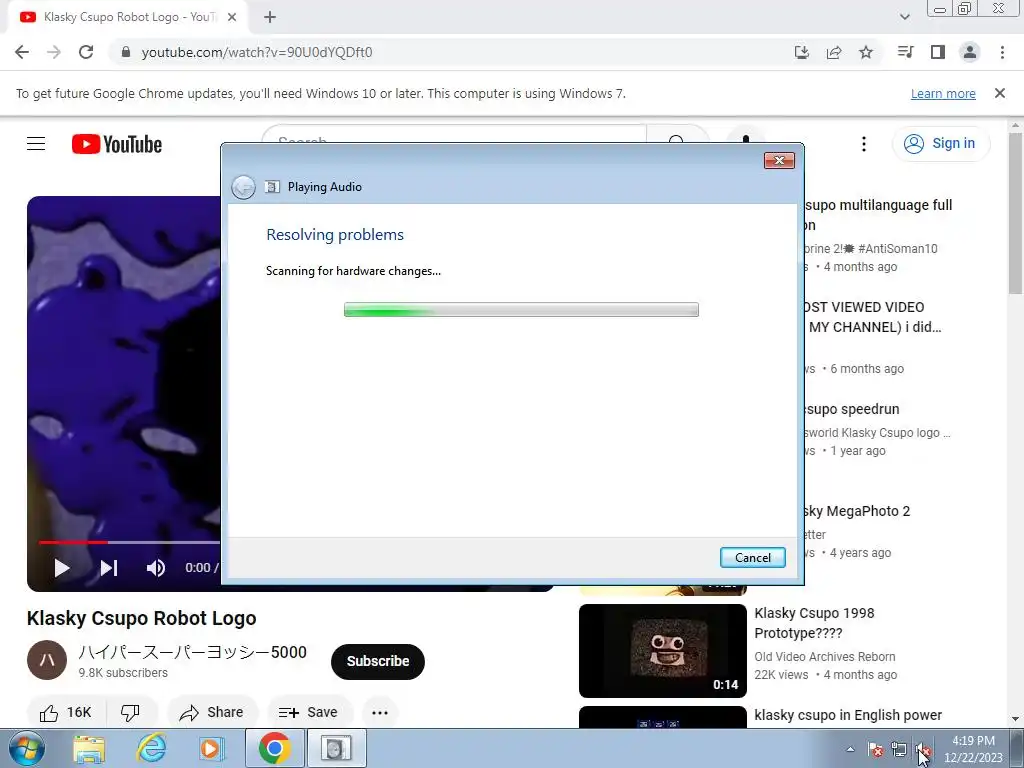Select the Klasky Csupo Robot Logo tab
Screen dimensions: 1024x768
(128, 18)
